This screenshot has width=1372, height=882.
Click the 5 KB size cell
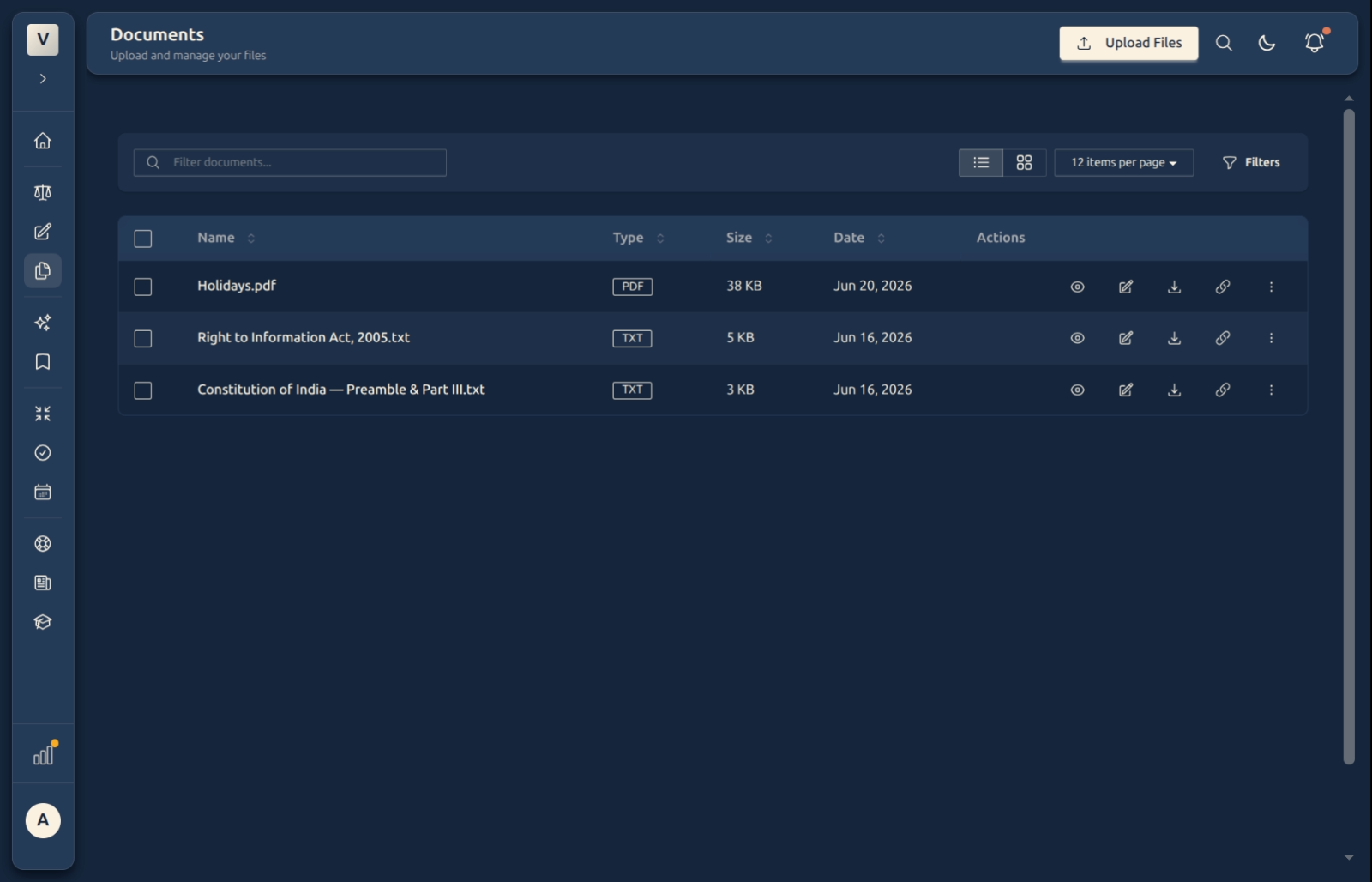click(x=741, y=337)
